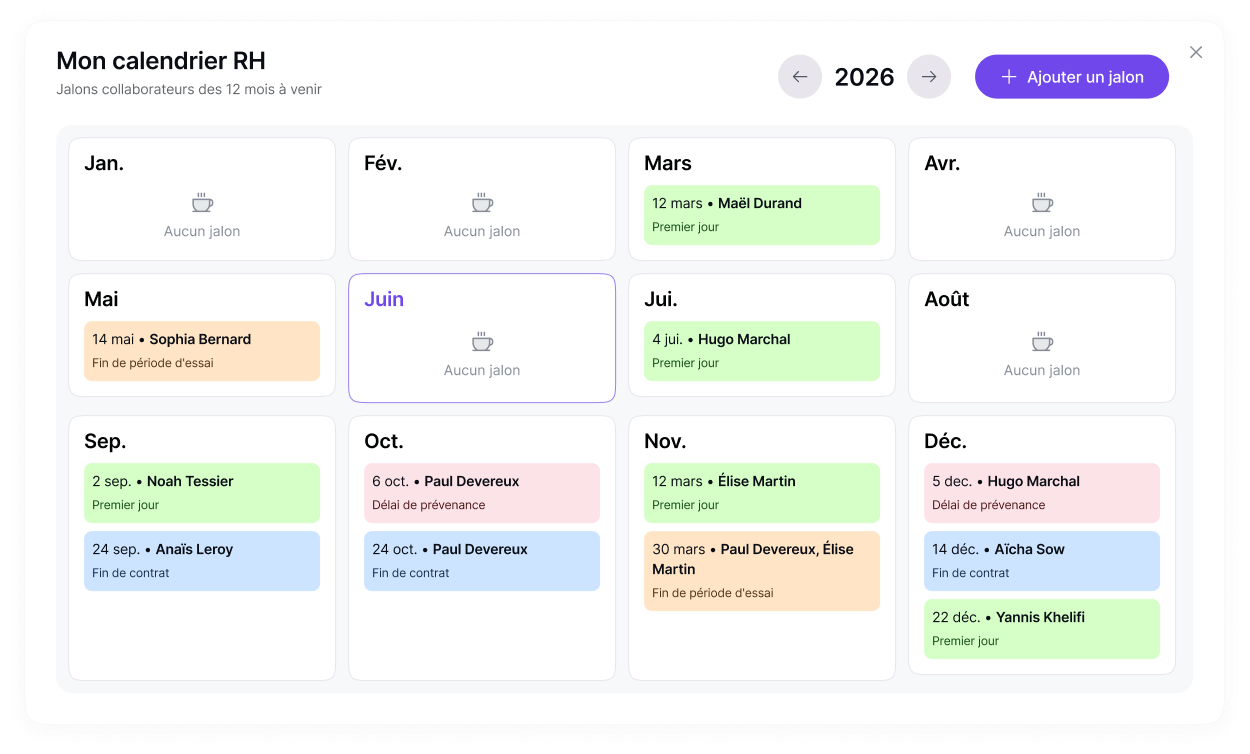
Task: Click the Avr. month heading
Action: [x=942, y=163]
